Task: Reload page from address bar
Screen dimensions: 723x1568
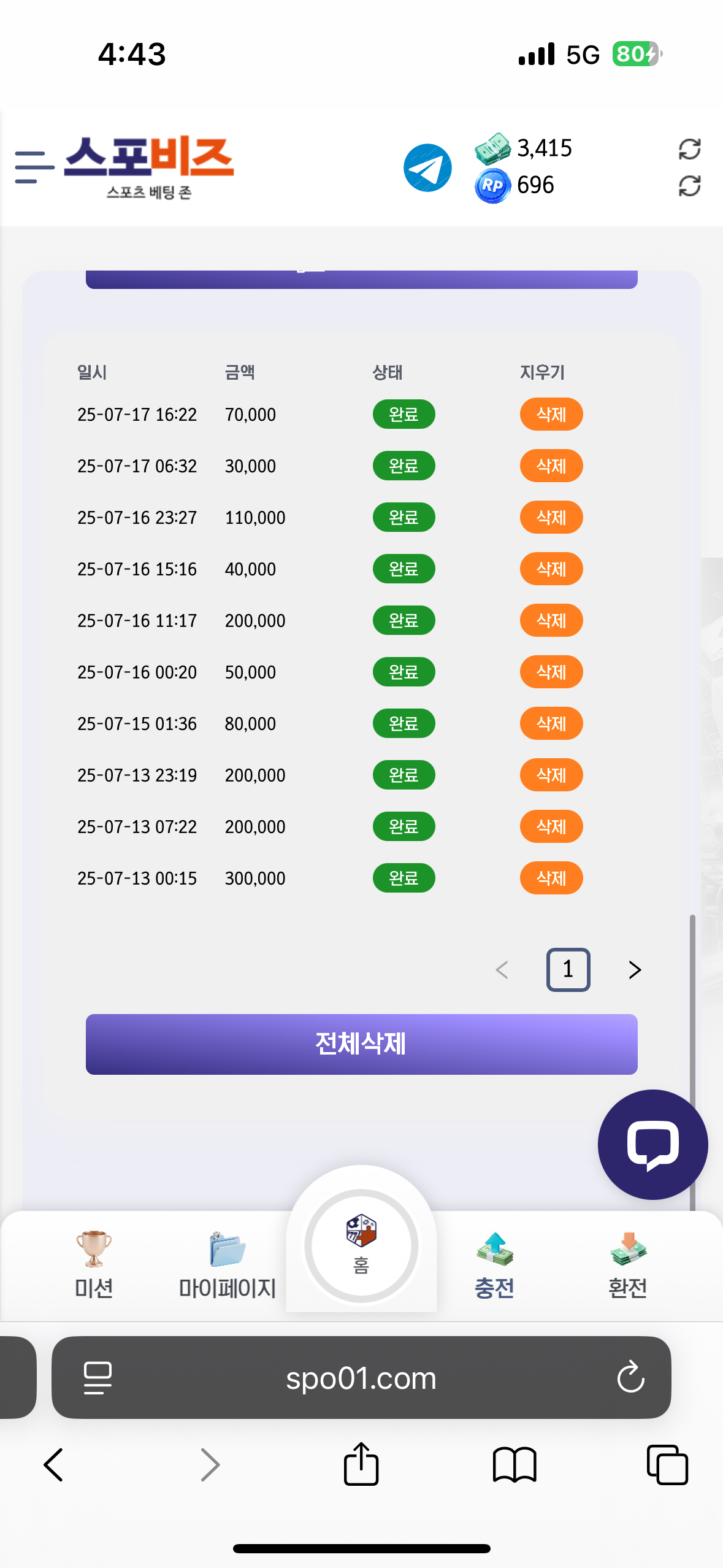Action: (x=630, y=1377)
